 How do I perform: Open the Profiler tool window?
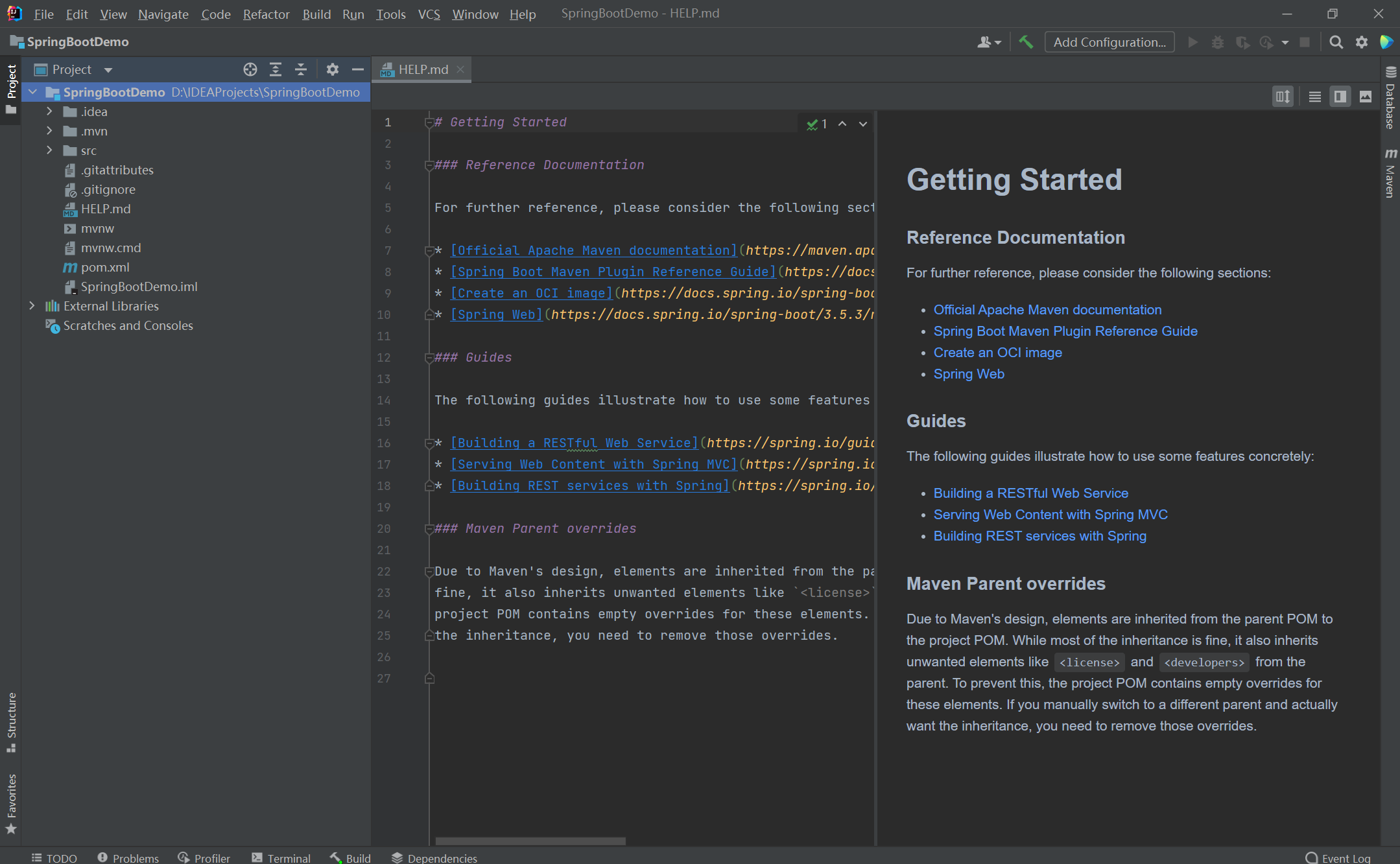point(204,858)
